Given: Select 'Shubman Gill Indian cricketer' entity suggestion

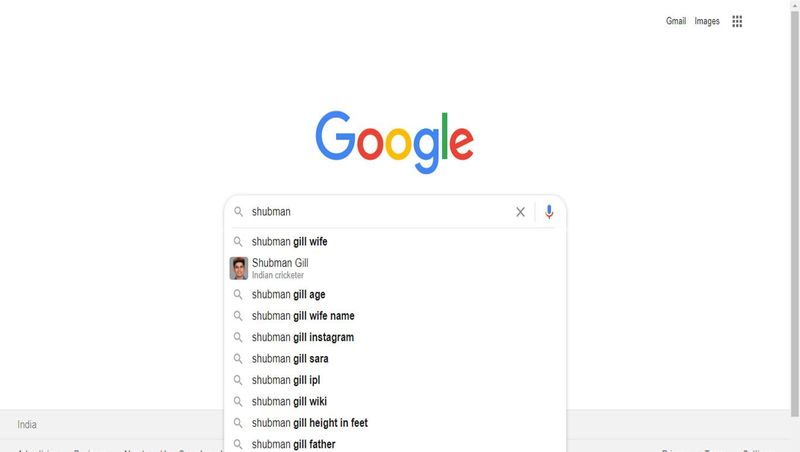Looking at the screenshot, I should (395, 268).
